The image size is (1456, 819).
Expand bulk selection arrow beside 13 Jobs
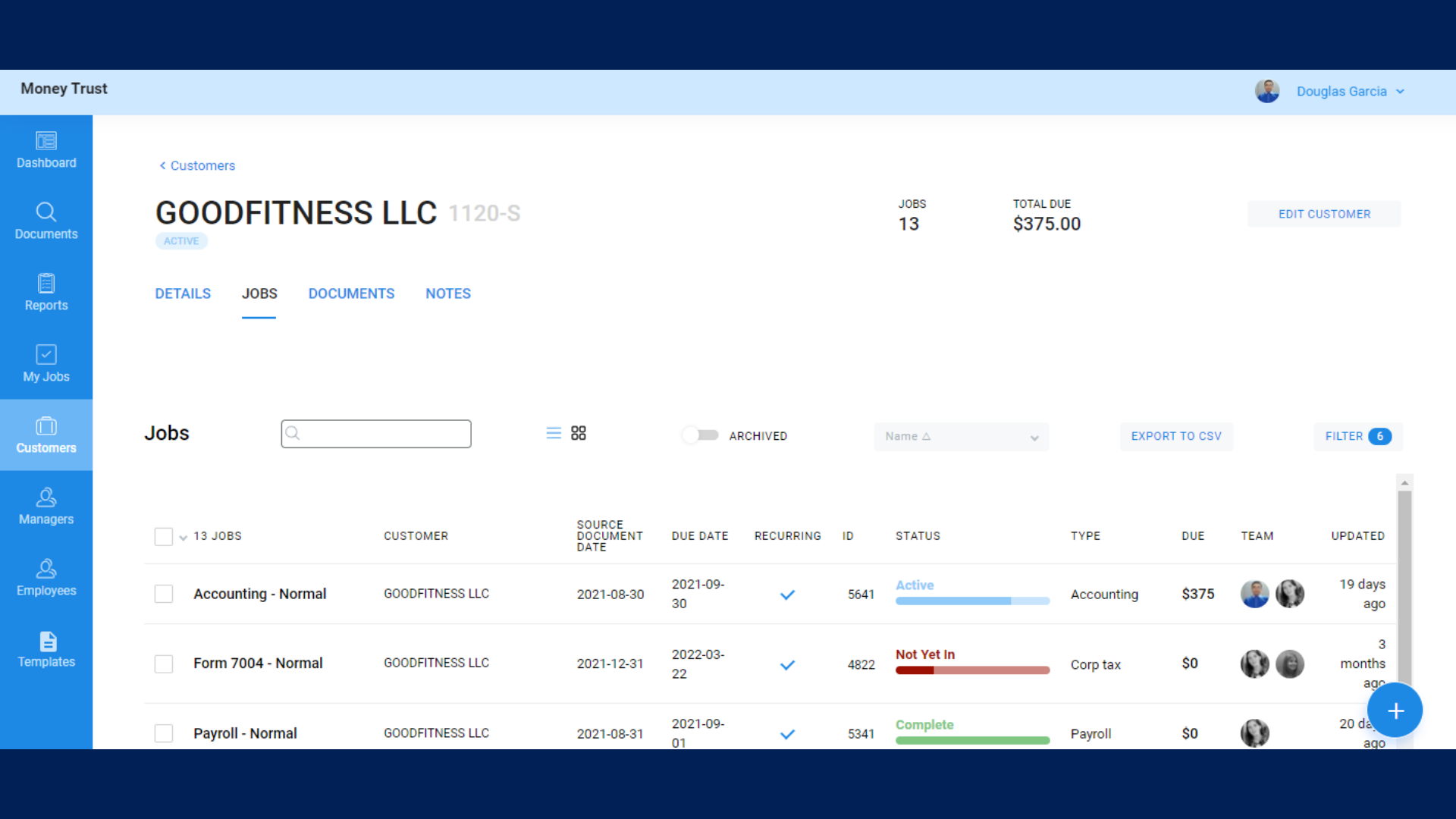point(184,538)
